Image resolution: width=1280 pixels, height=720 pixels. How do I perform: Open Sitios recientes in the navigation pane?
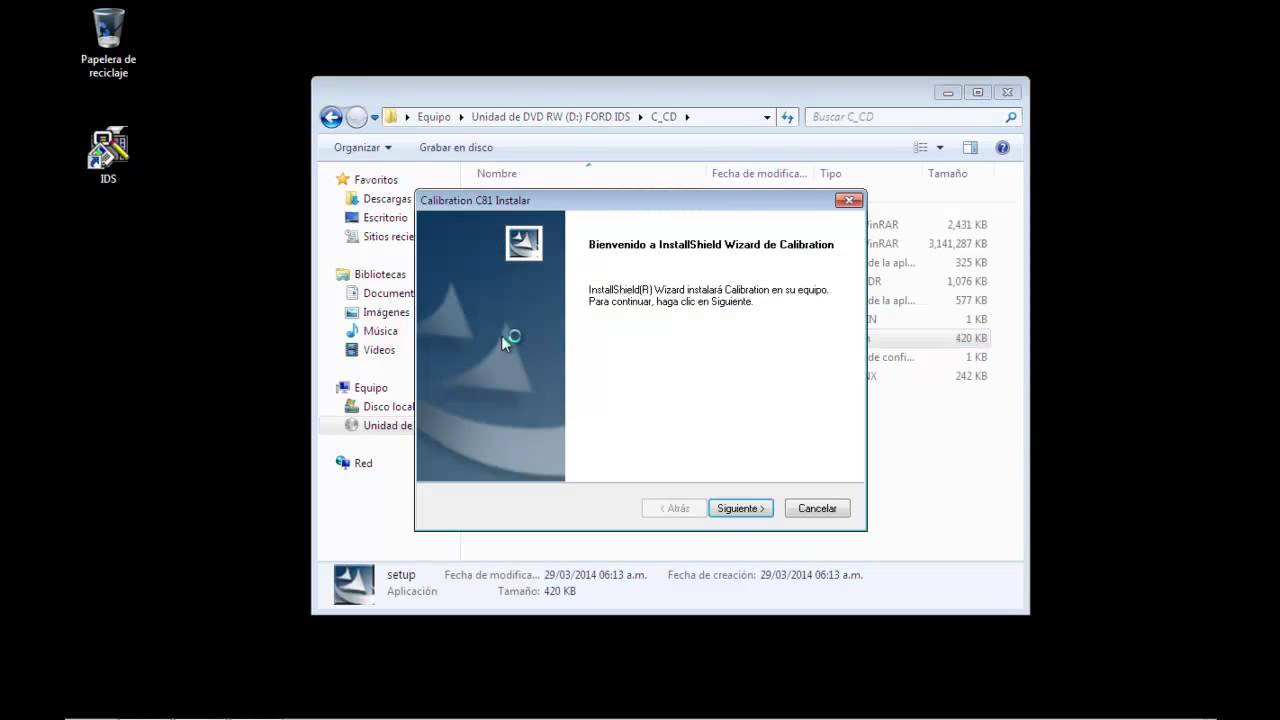coord(388,237)
